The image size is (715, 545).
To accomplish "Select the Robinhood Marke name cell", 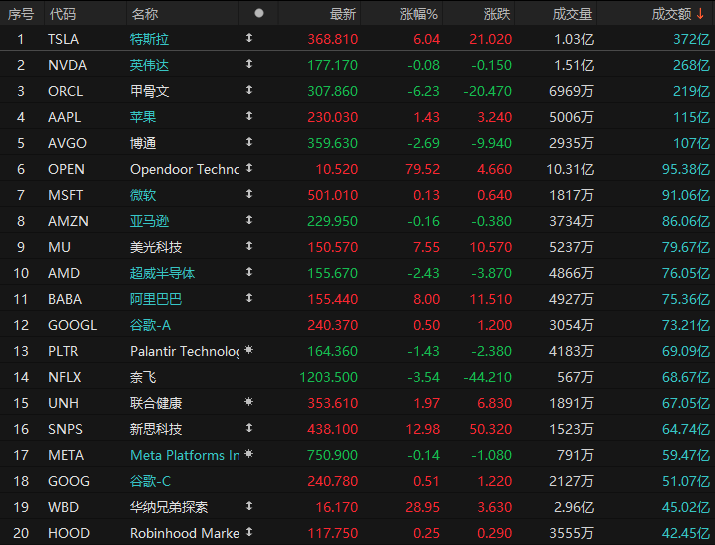I will coord(185,533).
